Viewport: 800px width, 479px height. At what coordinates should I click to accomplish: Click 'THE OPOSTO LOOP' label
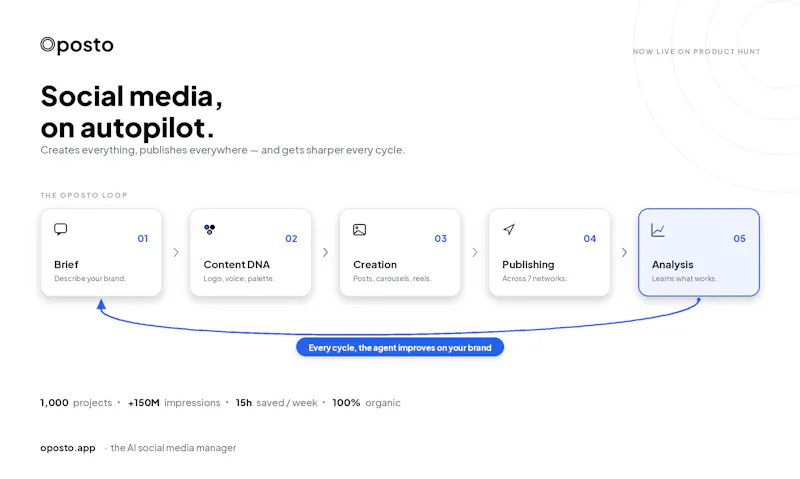tap(84, 195)
